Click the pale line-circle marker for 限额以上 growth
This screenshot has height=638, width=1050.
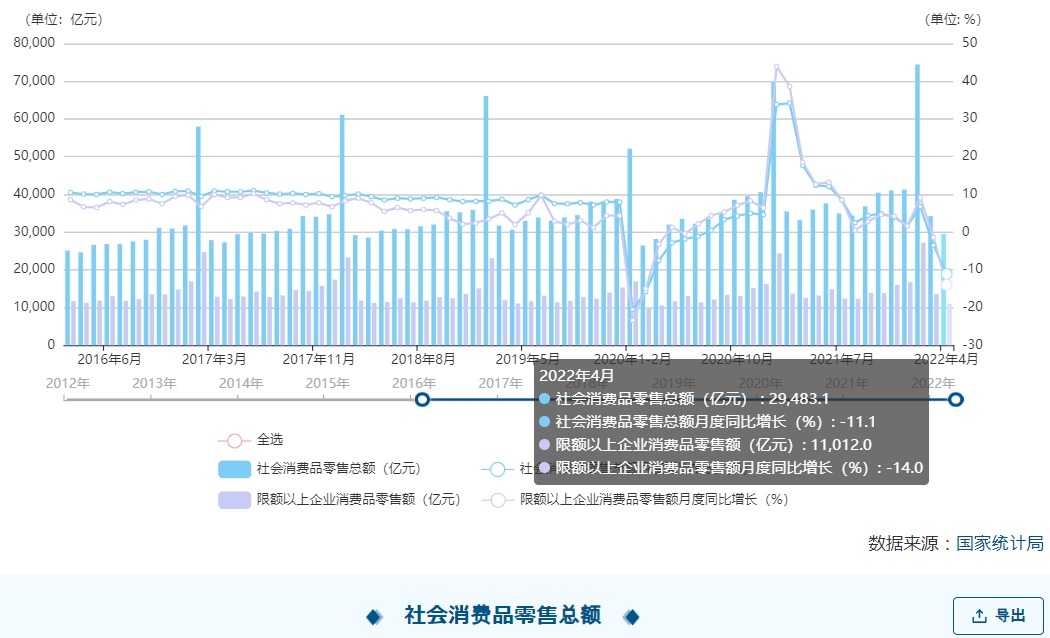coord(497,500)
